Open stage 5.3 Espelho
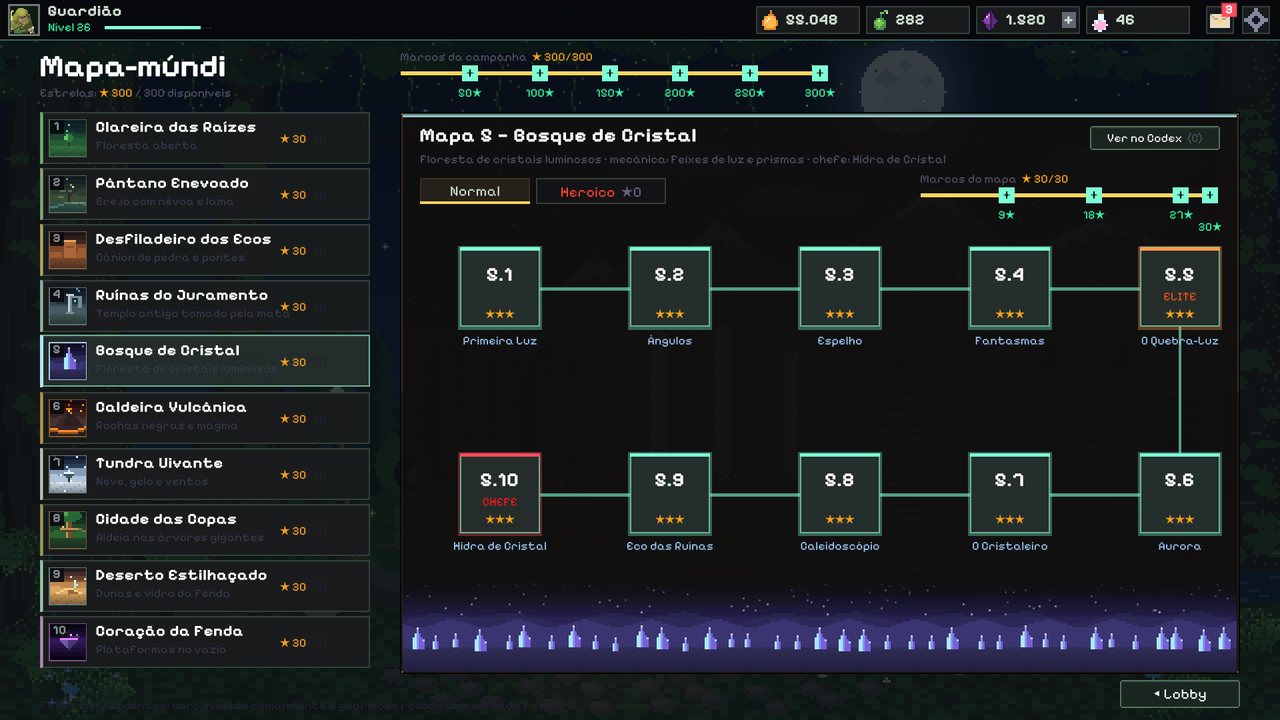 coord(840,287)
